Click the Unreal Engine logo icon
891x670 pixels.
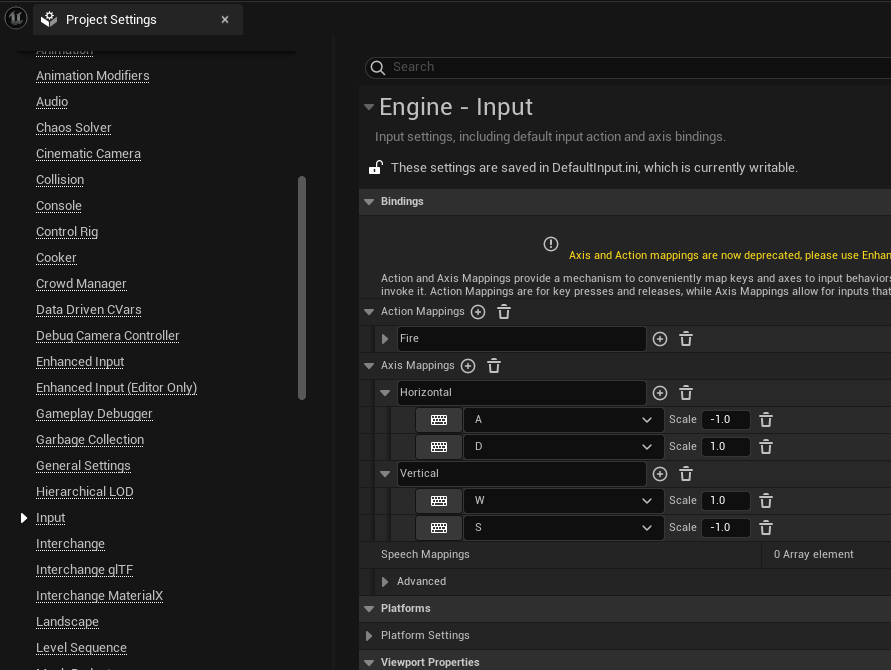[x=16, y=18]
